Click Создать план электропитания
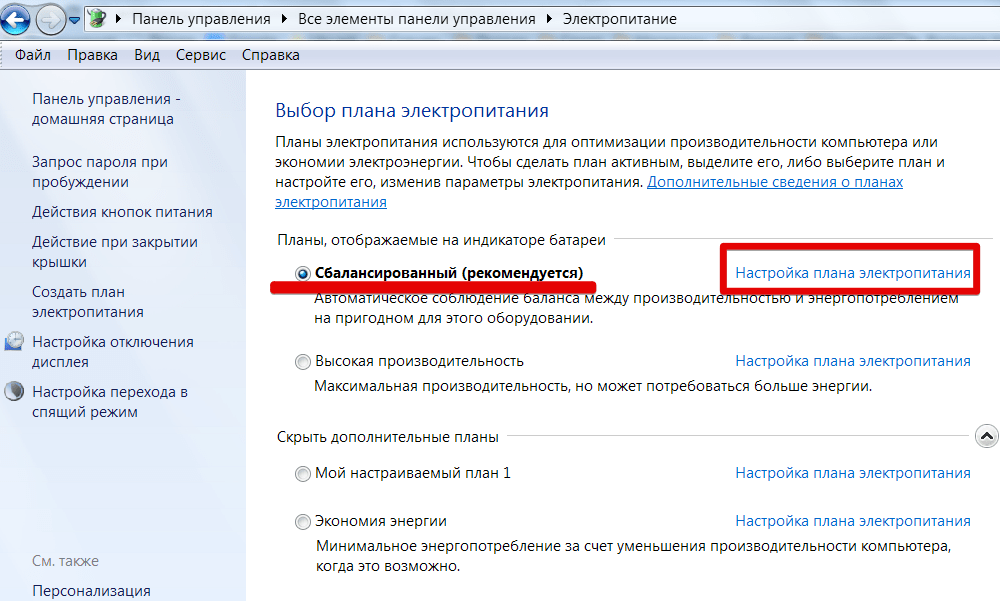The image size is (1000, 601). 87,302
